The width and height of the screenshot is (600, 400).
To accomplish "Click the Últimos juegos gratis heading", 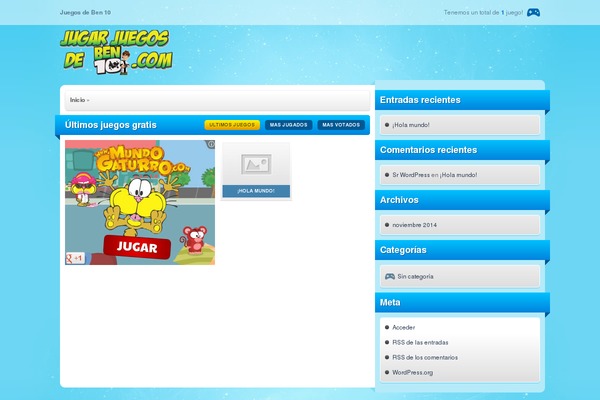I will 111,125.
